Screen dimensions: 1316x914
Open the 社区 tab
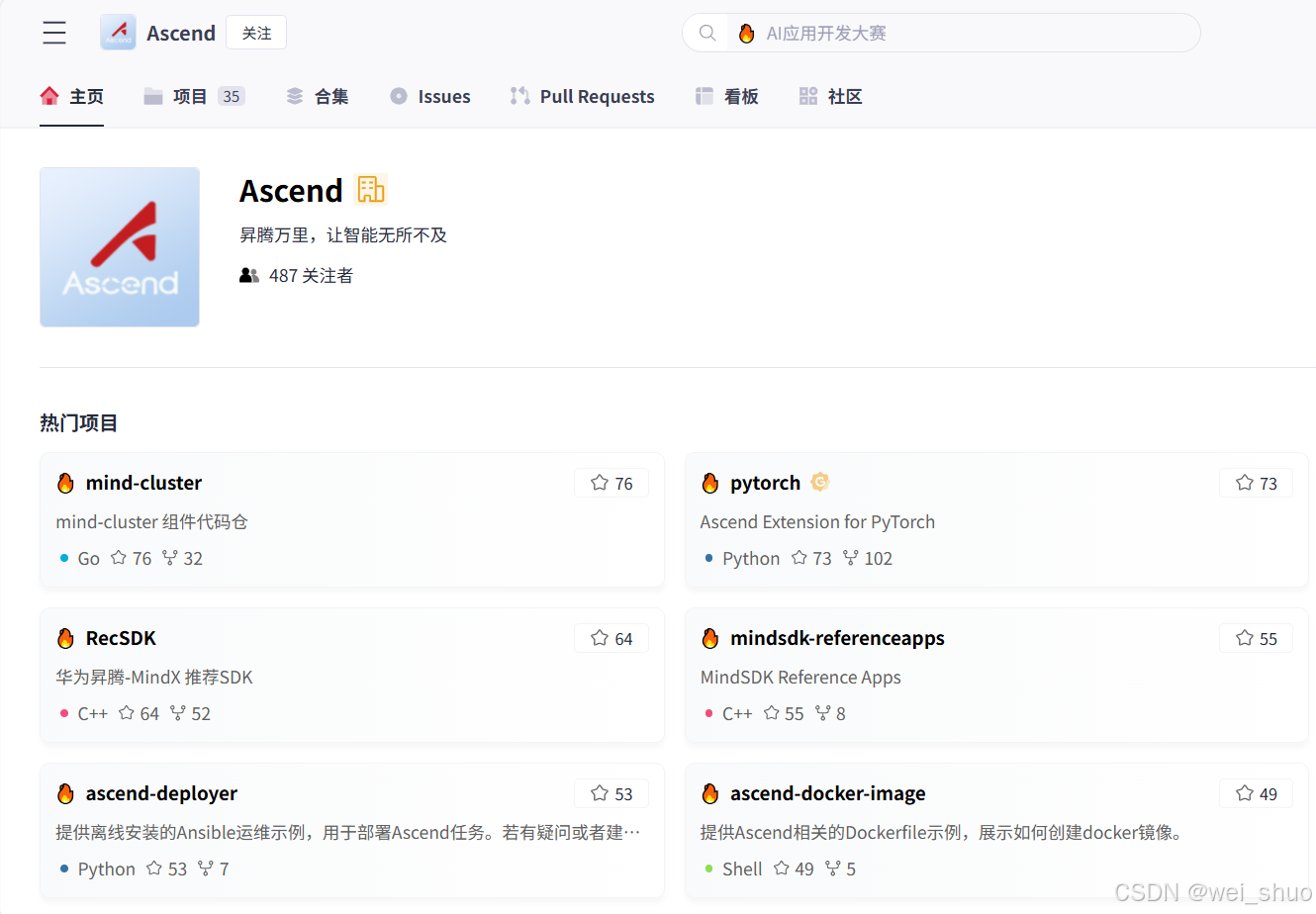click(831, 96)
